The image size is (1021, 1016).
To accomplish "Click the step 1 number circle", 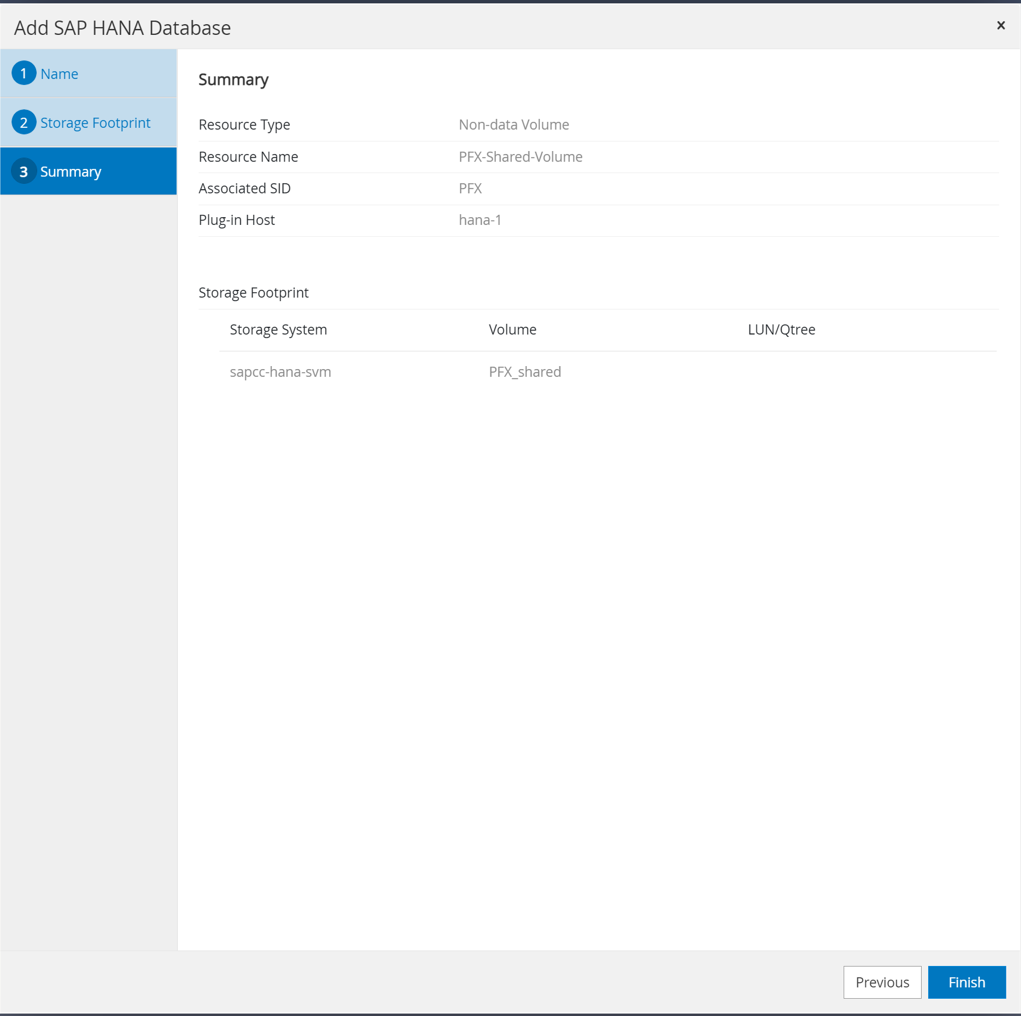I will (x=24, y=73).
